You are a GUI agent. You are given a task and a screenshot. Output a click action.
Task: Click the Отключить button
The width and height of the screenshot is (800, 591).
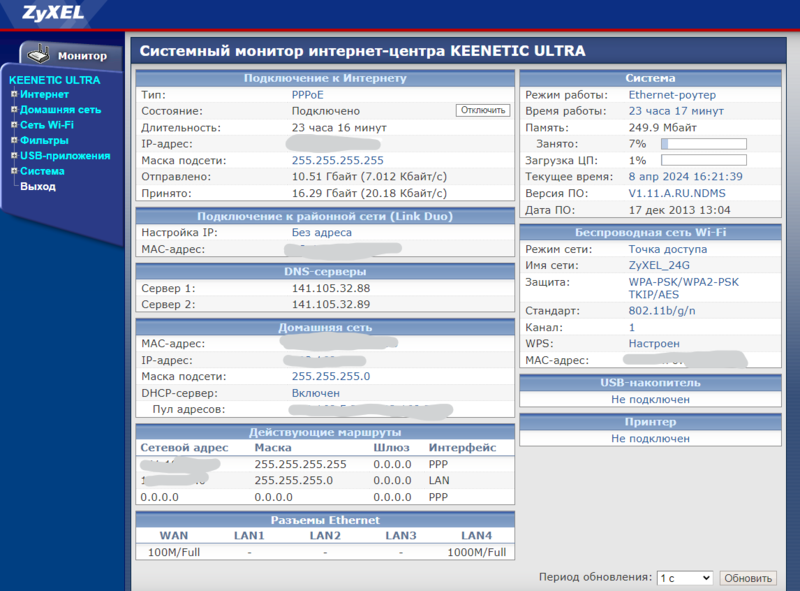[x=483, y=110]
